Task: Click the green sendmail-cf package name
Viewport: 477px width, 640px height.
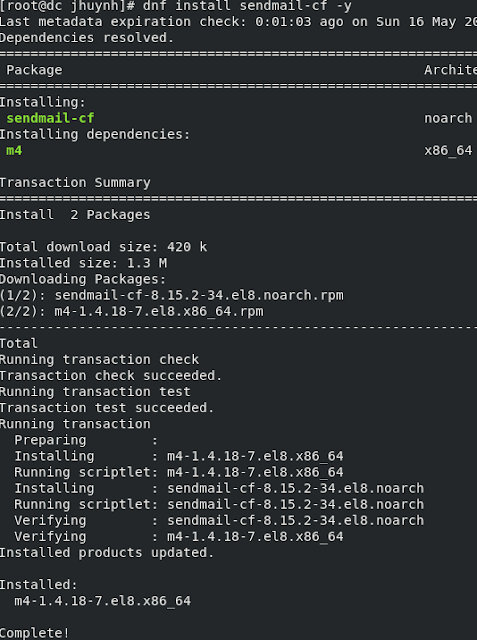Action: click(x=50, y=118)
